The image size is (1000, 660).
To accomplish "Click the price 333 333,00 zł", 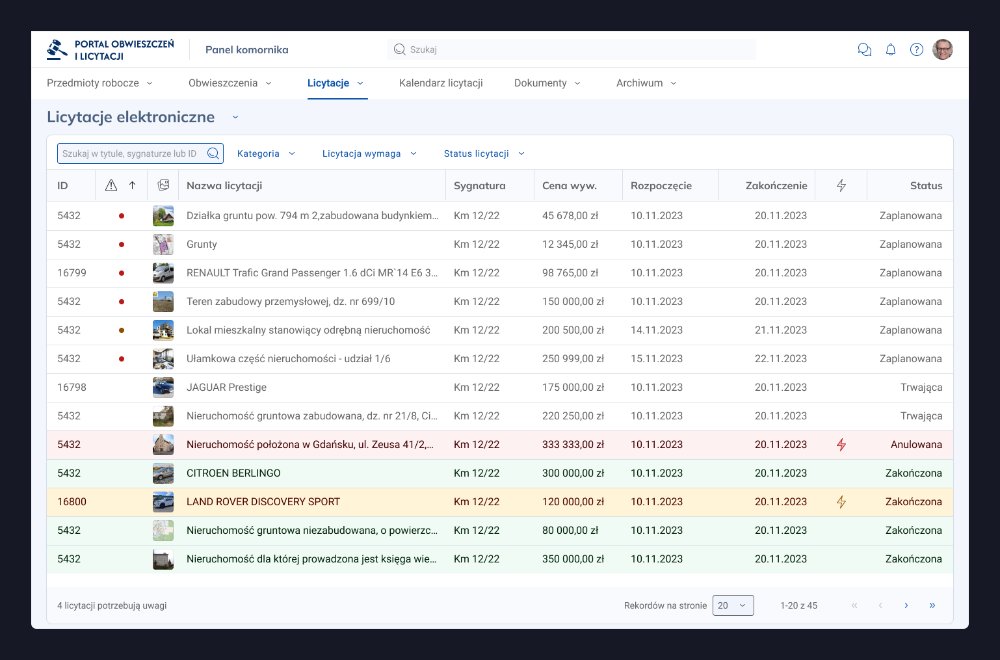I will (x=573, y=444).
